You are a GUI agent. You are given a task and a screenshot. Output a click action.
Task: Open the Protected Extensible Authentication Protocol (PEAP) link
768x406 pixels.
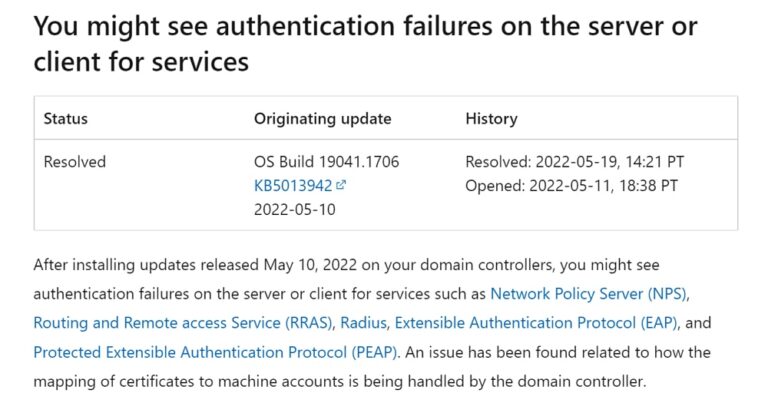(x=215, y=353)
